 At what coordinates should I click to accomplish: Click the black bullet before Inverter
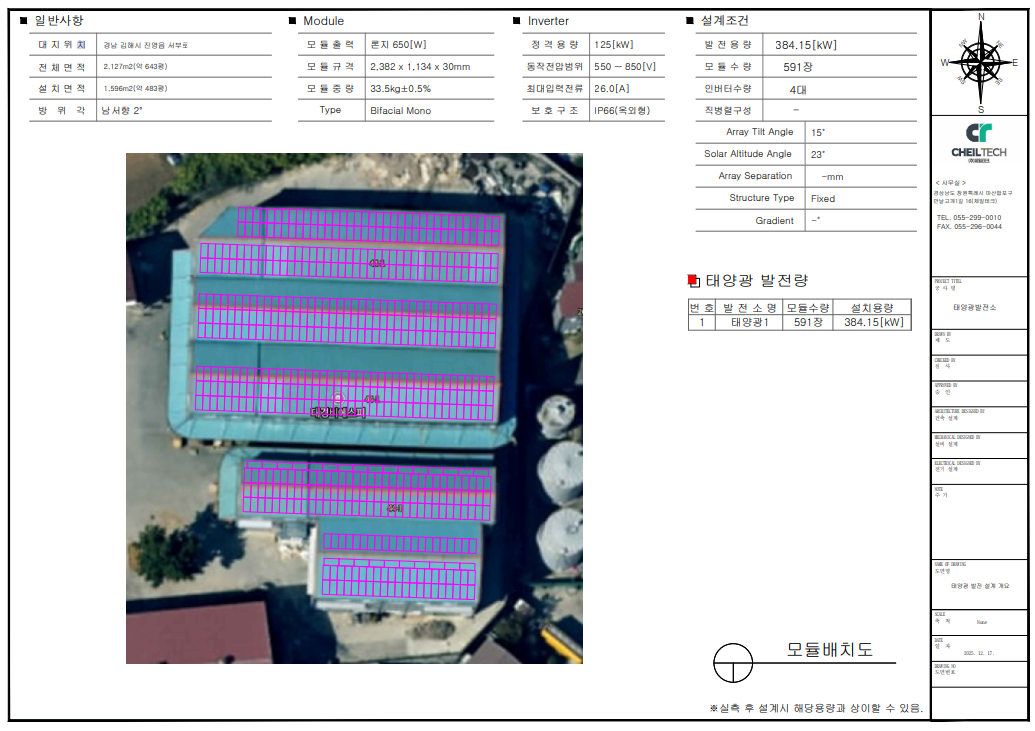[516, 21]
